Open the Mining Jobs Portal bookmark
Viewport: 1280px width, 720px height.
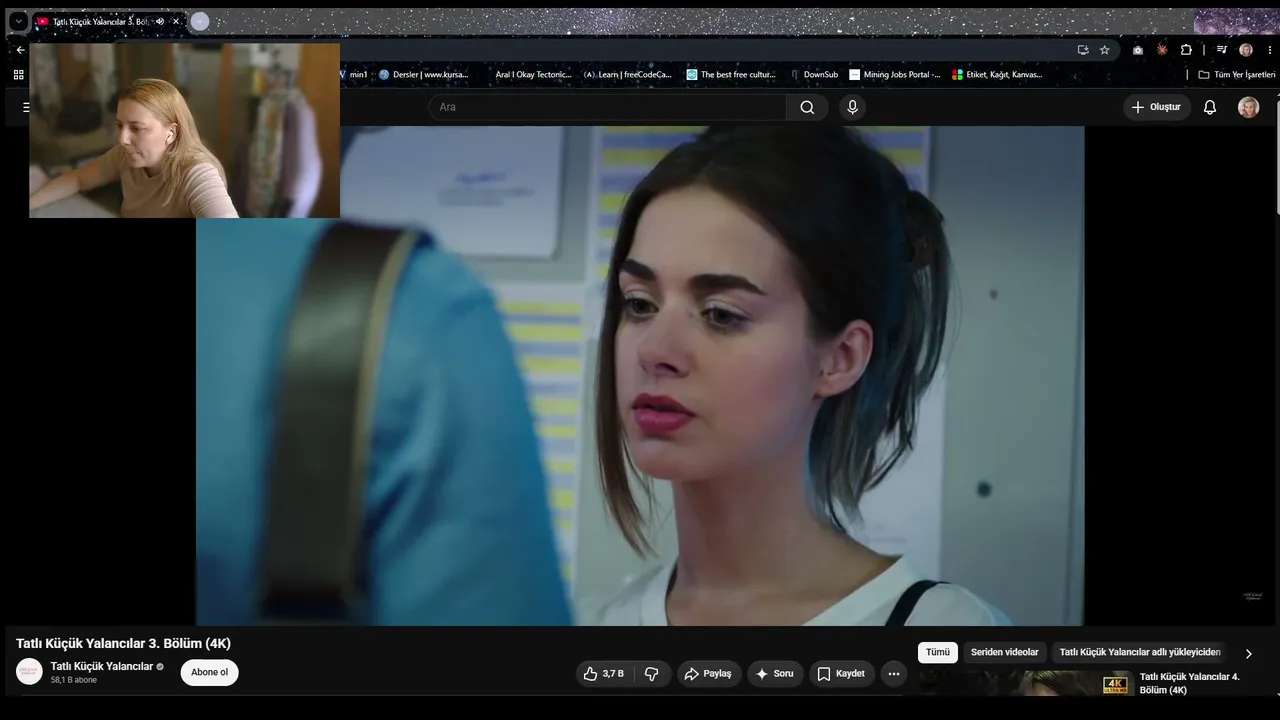tap(895, 74)
